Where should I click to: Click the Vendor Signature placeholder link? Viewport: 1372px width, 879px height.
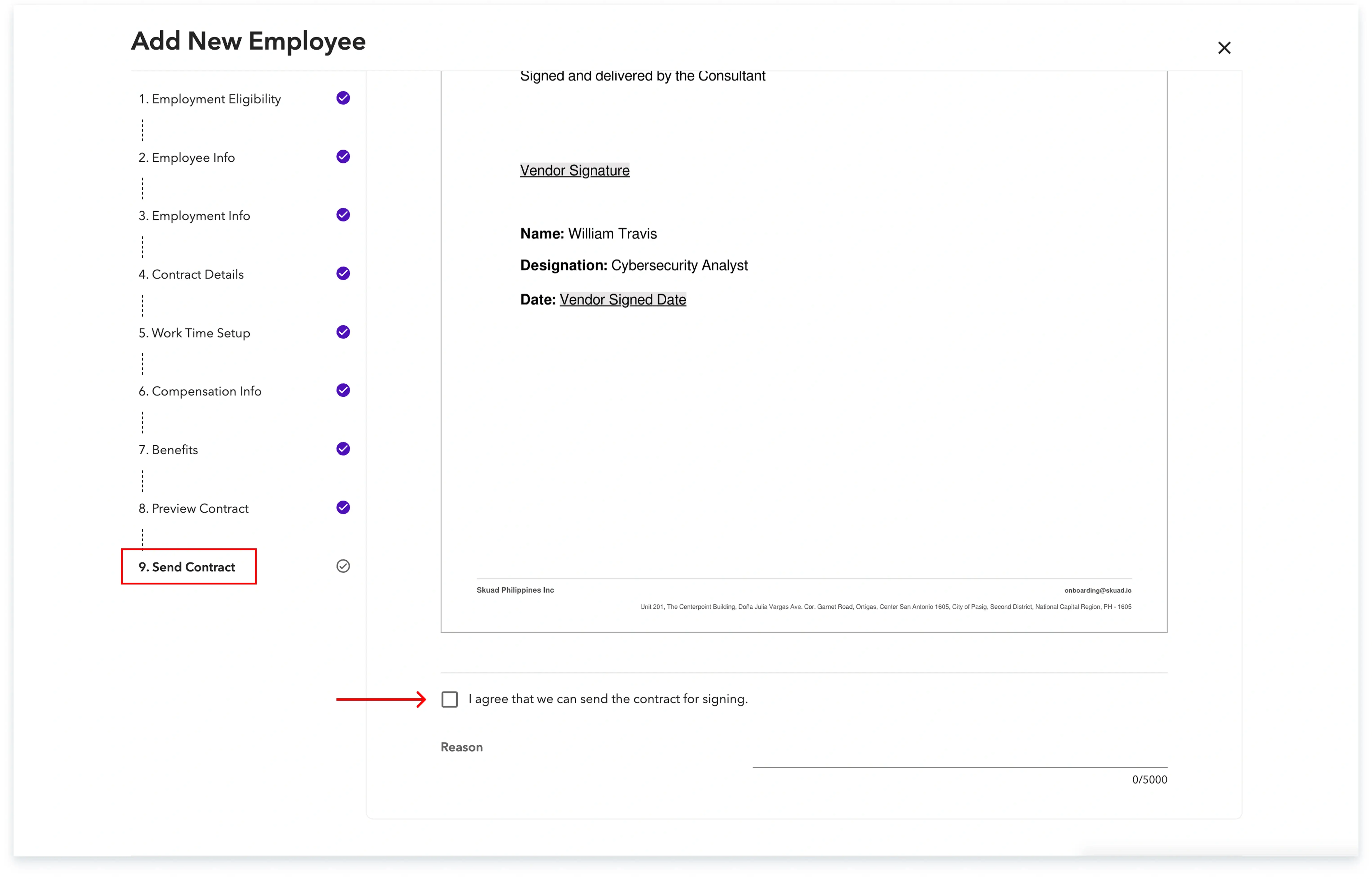[575, 171]
